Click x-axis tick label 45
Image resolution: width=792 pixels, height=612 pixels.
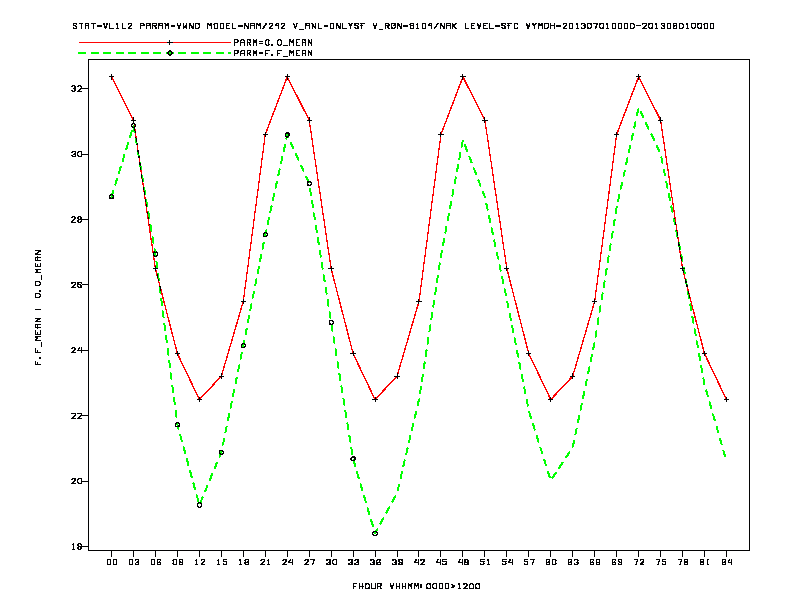click(441, 562)
